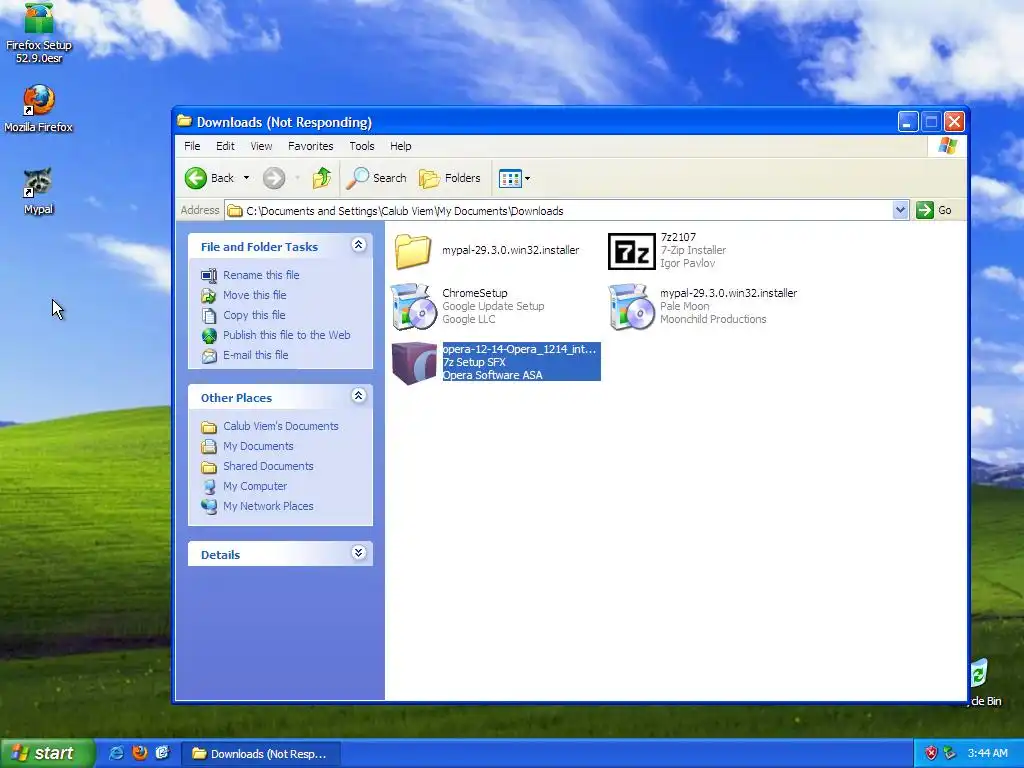
Task: Click the Windows flag logo in menu bar
Action: pyautogui.click(x=947, y=146)
